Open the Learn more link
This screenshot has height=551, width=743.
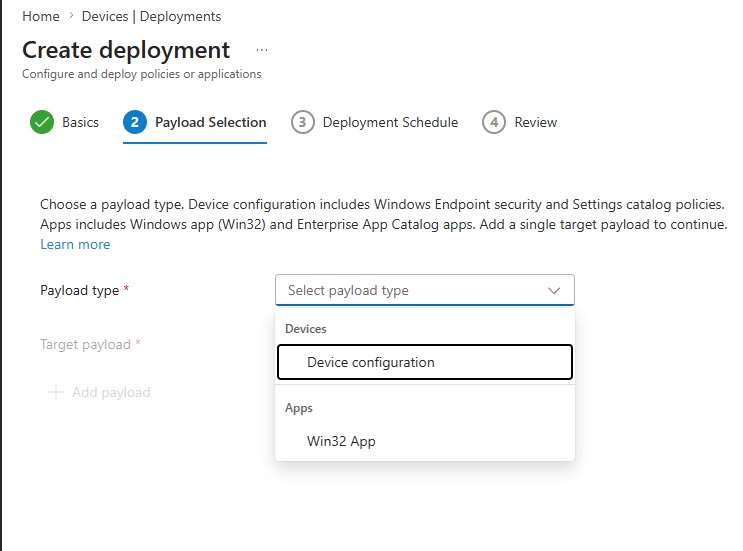(75, 244)
